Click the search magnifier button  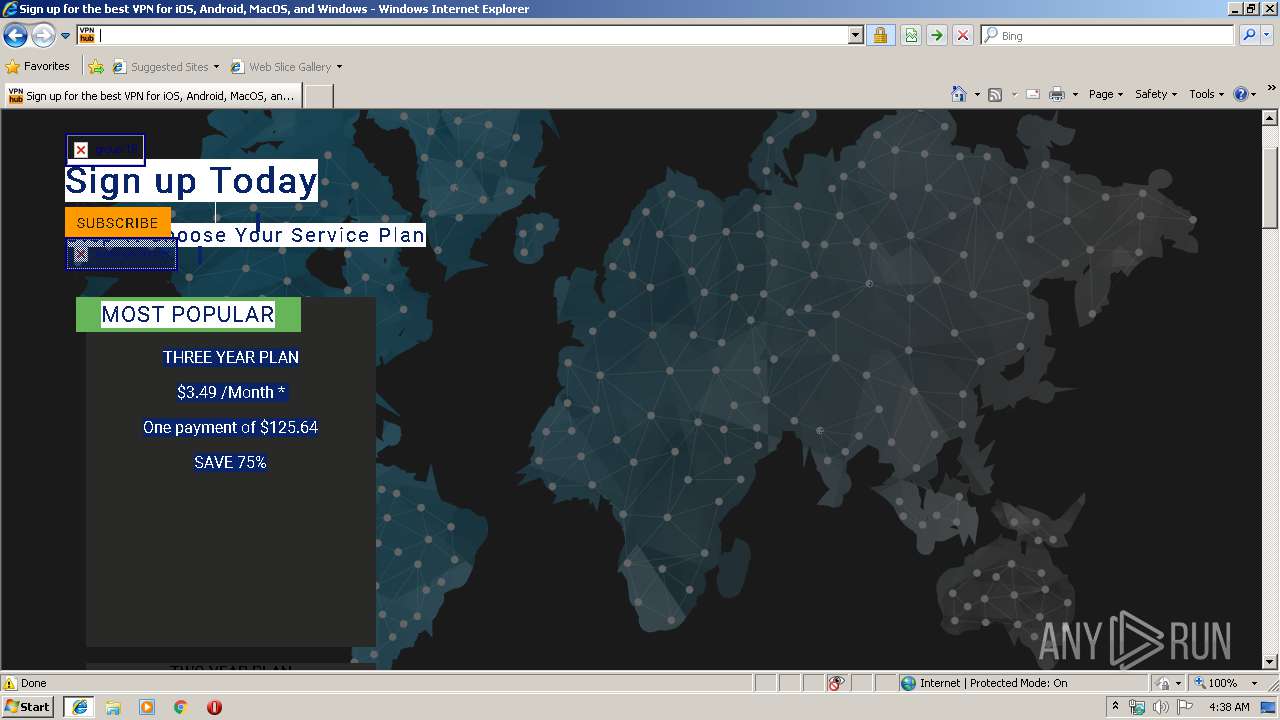point(1249,35)
